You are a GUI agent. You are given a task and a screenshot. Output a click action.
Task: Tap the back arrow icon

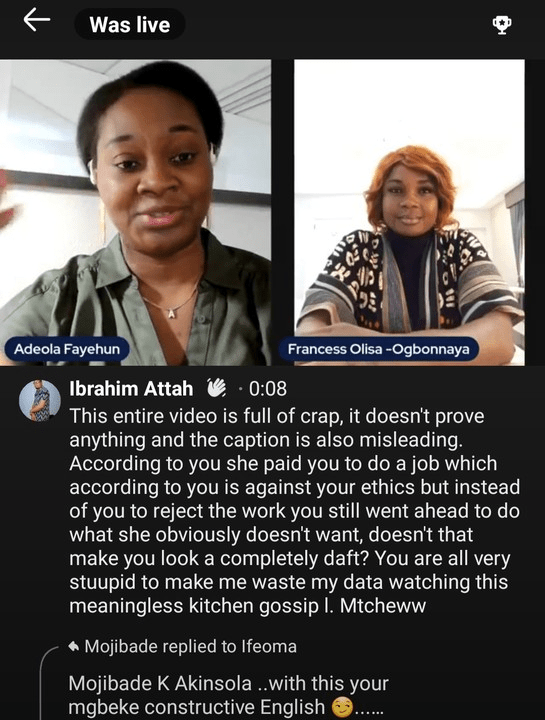click(36, 20)
